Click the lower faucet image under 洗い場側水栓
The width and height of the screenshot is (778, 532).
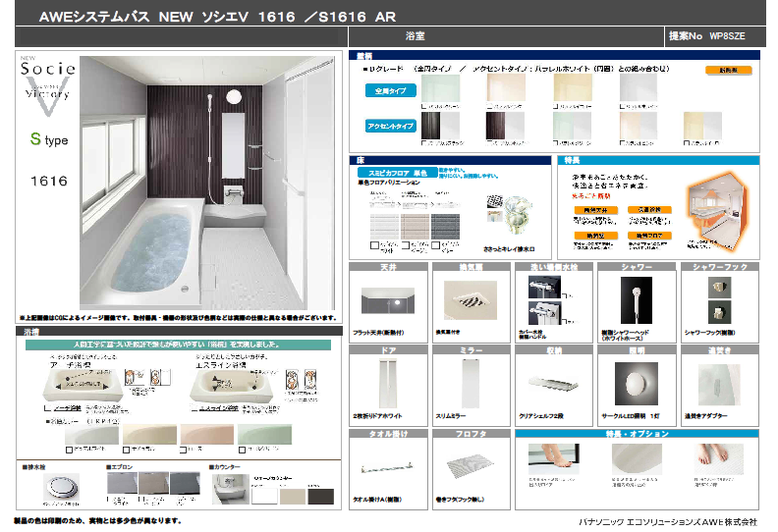pos(544,313)
